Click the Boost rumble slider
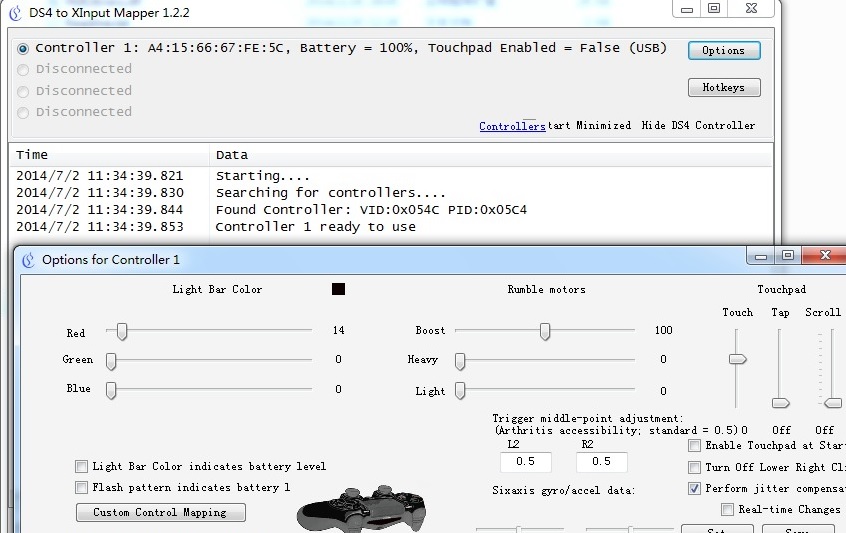Screen dimensions: 846x533 pos(545,331)
